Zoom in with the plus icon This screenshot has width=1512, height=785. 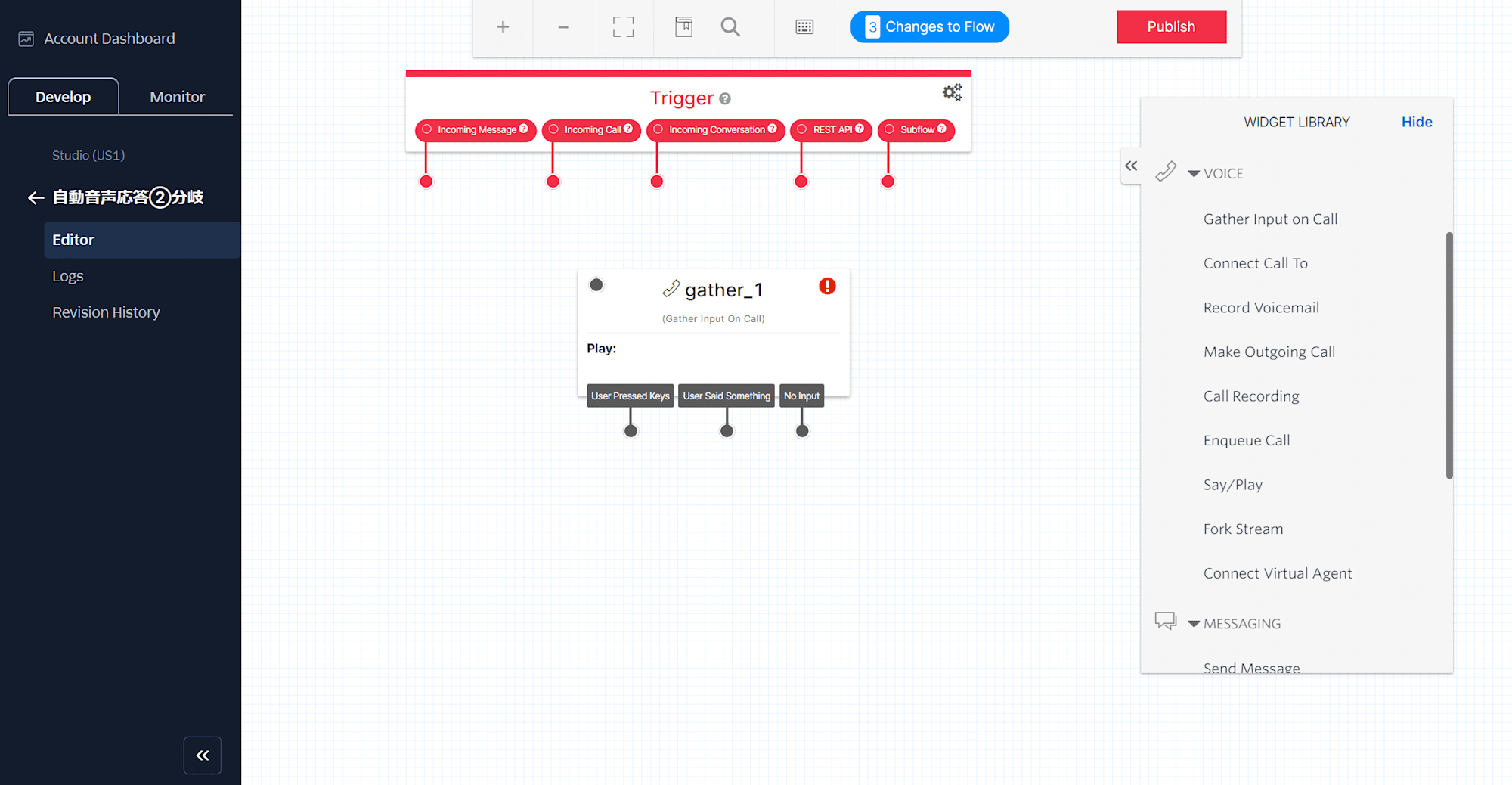(x=503, y=27)
